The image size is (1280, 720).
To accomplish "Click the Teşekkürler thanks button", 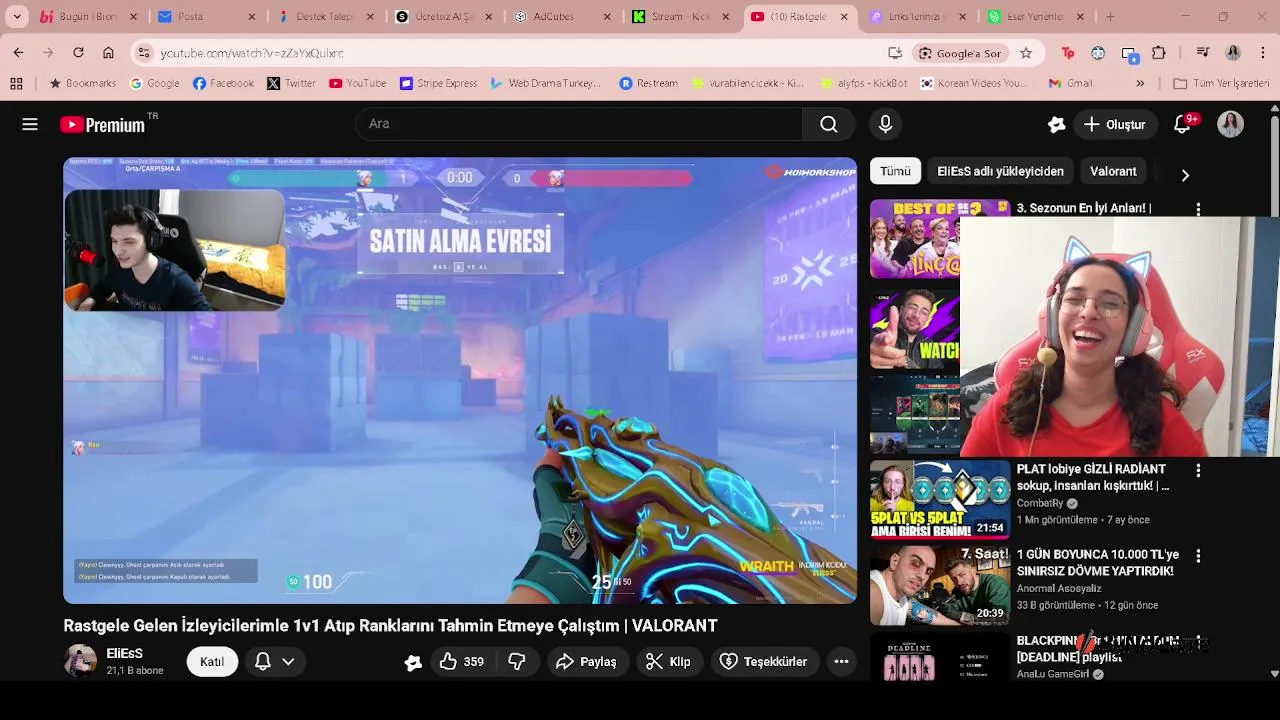I will pos(763,662).
